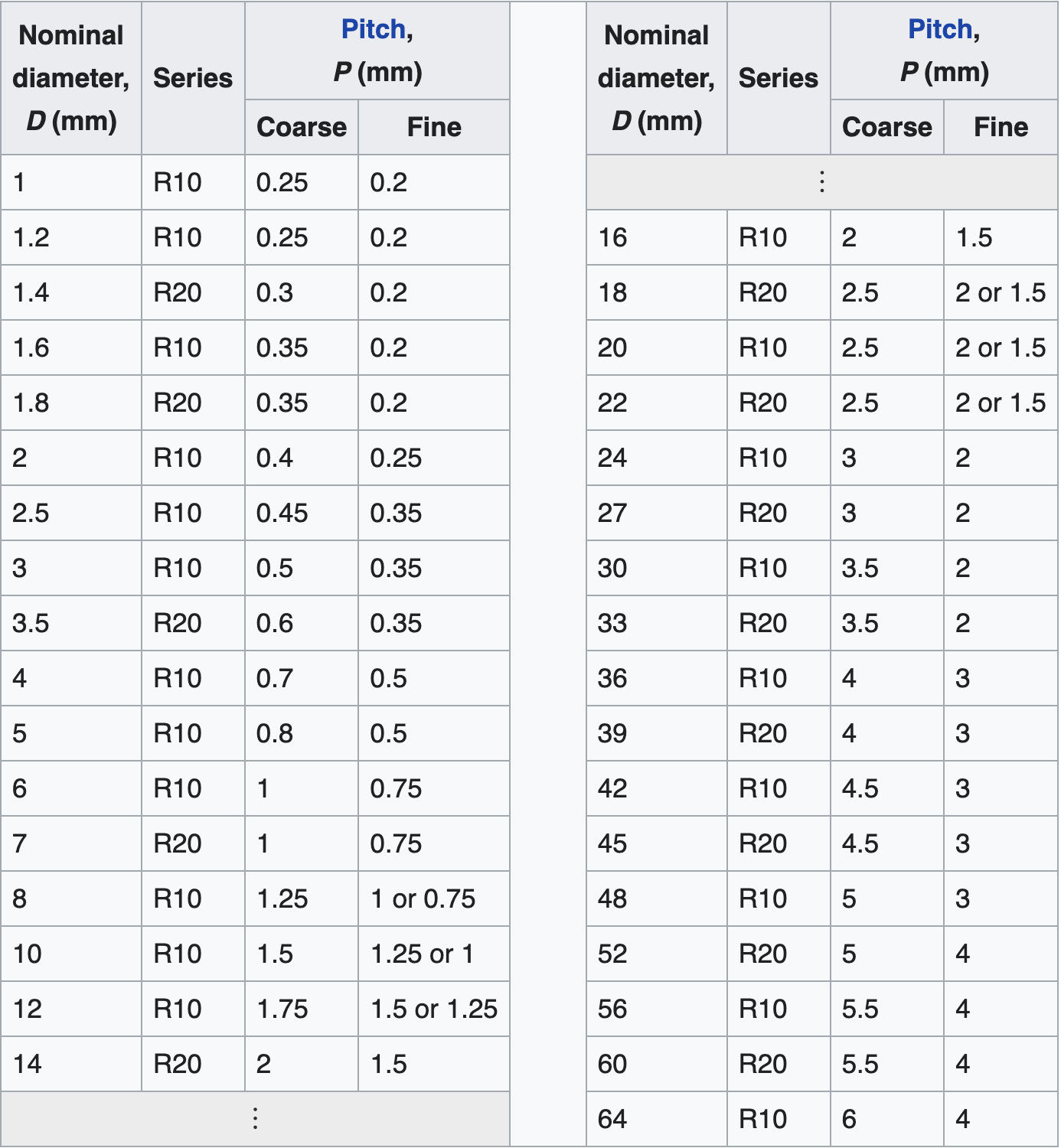Click the right table's Nominal diameter header
This screenshot has width=1061, height=1148.
click(x=656, y=78)
